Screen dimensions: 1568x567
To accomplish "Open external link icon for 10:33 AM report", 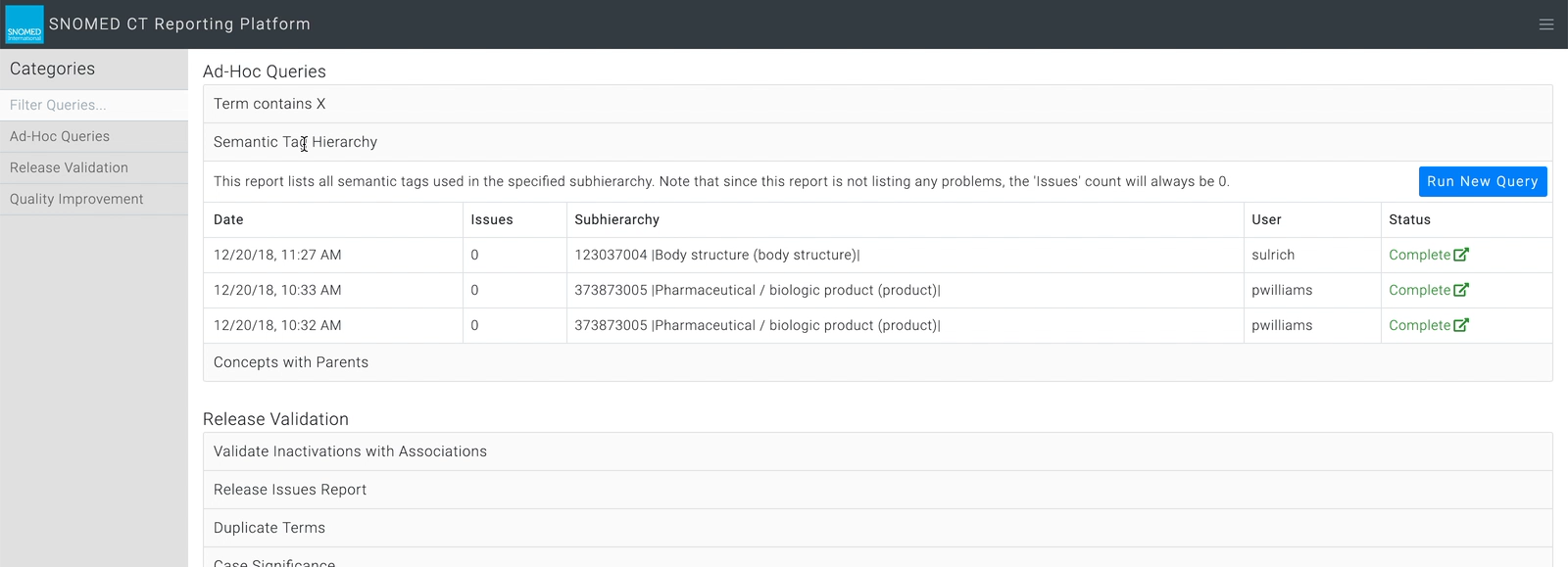I will pyautogui.click(x=1461, y=290).
